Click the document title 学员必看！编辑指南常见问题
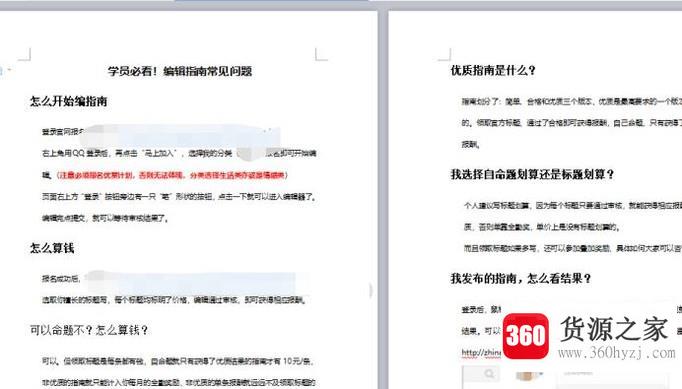The height and width of the screenshot is (389, 682). [x=180, y=71]
